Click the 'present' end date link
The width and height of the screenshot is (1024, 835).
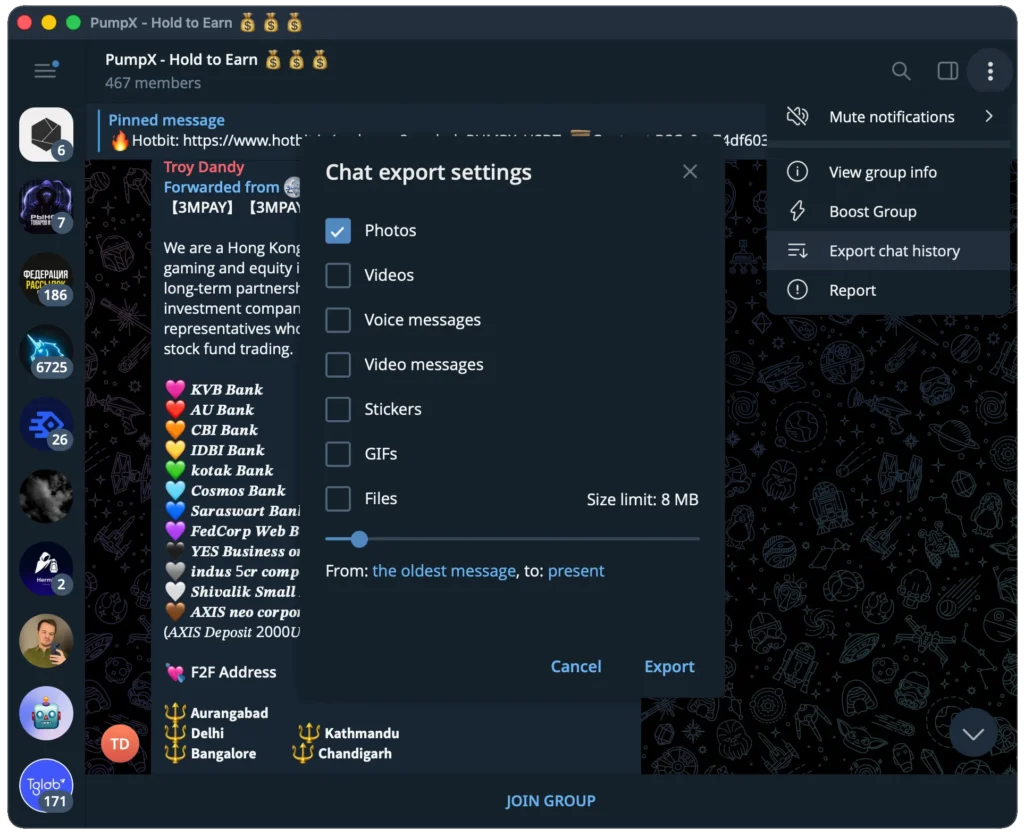[575, 571]
